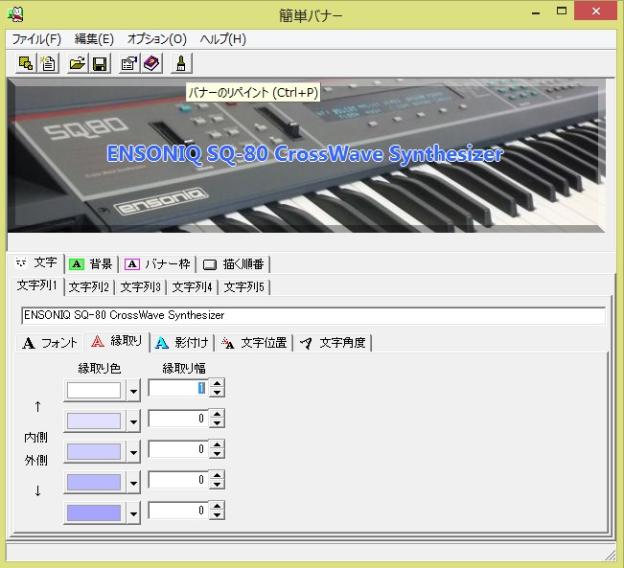Screen dimensions: 624x568
Task: Click the banner text input field
Action: 312,315
